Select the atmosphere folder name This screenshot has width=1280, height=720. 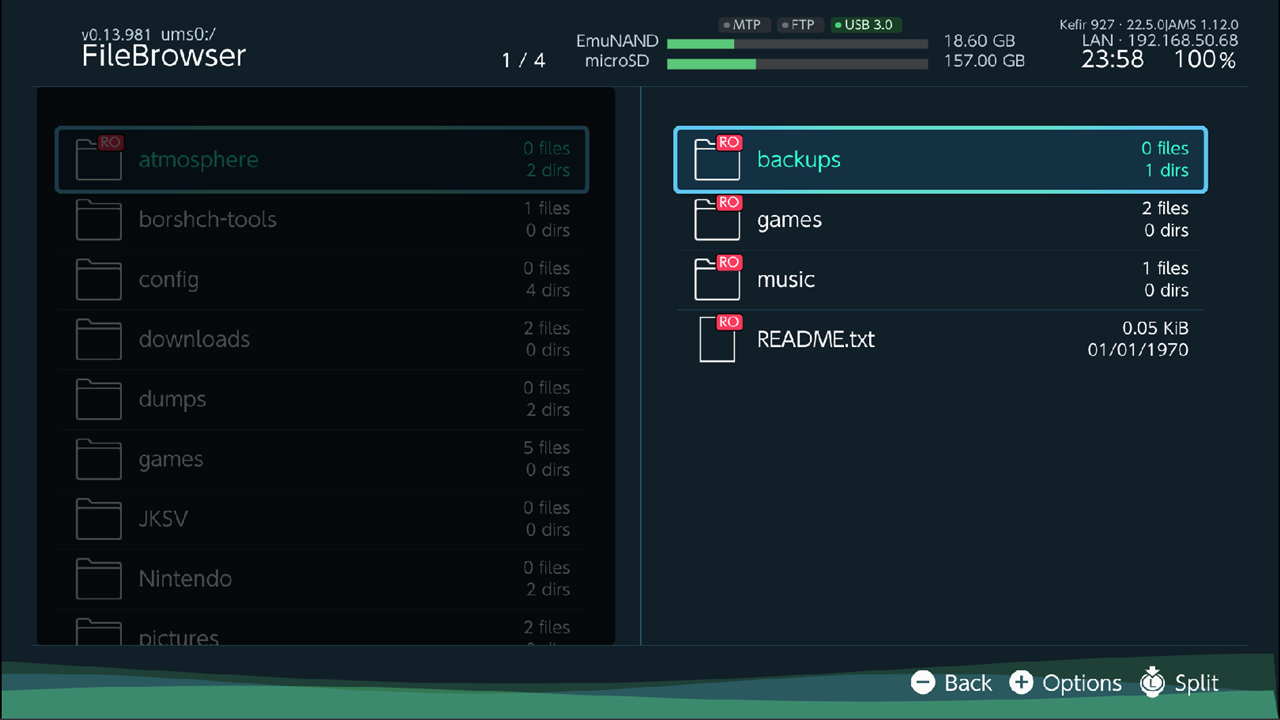198,160
